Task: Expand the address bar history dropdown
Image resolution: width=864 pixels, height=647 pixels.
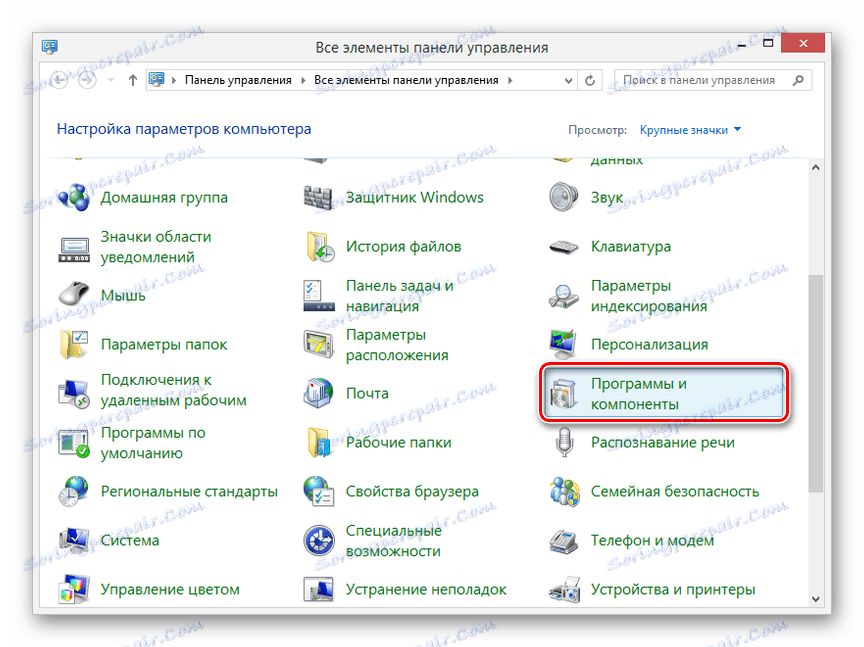Action: 569,80
